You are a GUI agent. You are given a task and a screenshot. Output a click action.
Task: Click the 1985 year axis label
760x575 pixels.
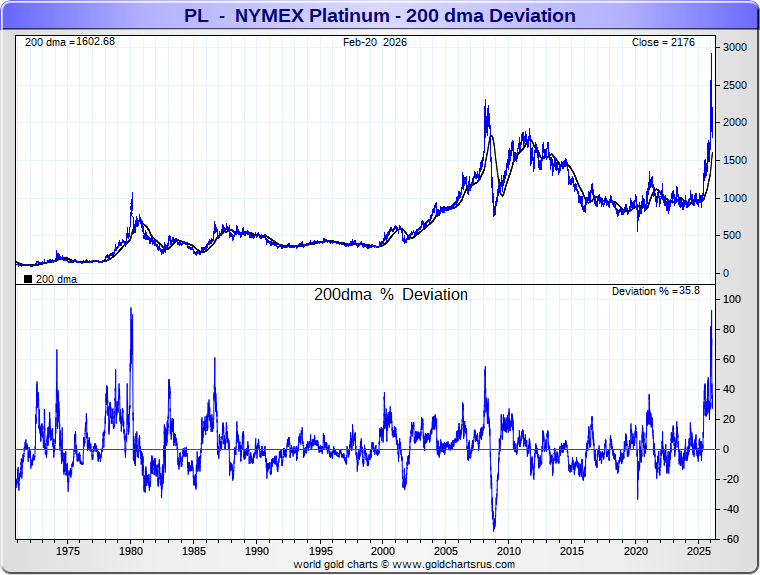tap(193, 551)
